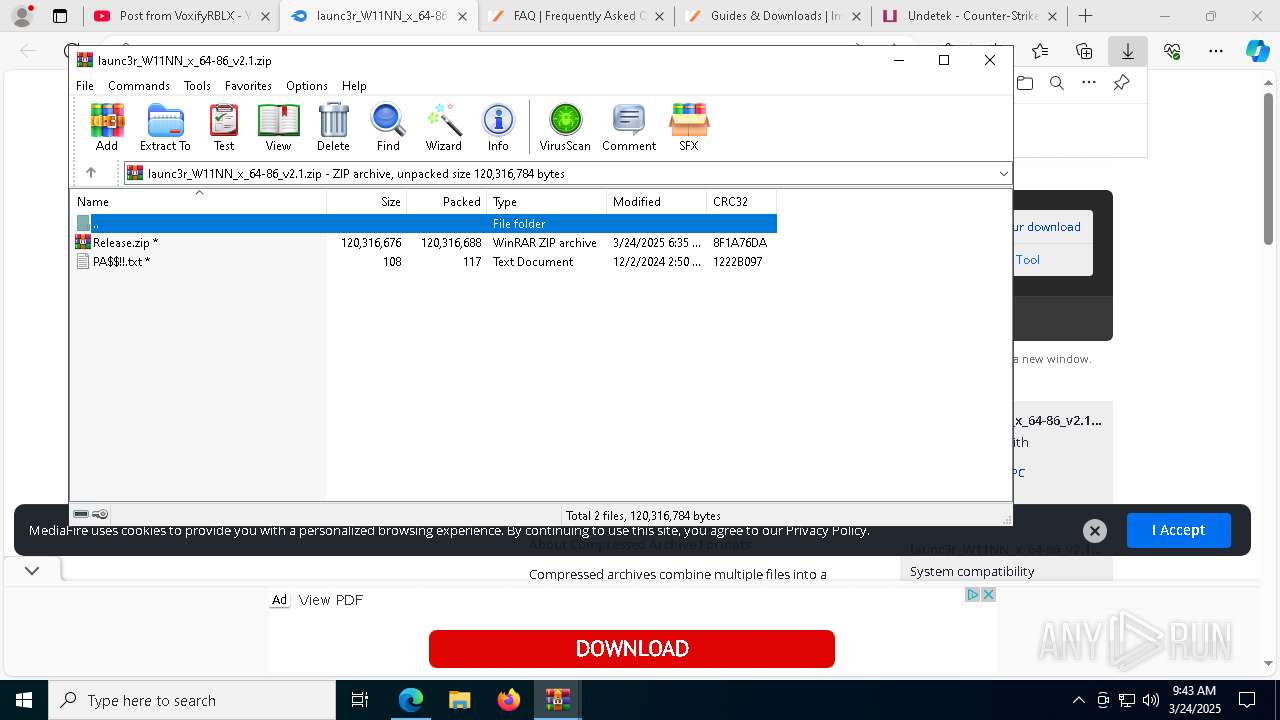Launch the Wizard tool

click(x=443, y=127)
